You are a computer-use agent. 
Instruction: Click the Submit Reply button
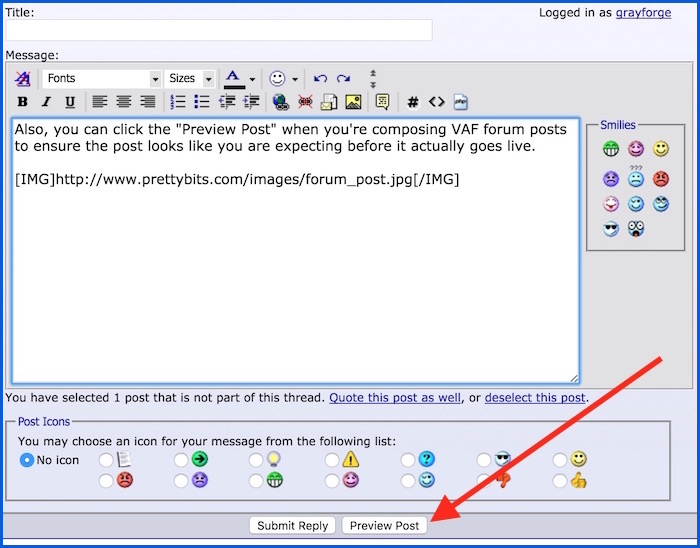(292, 526)
